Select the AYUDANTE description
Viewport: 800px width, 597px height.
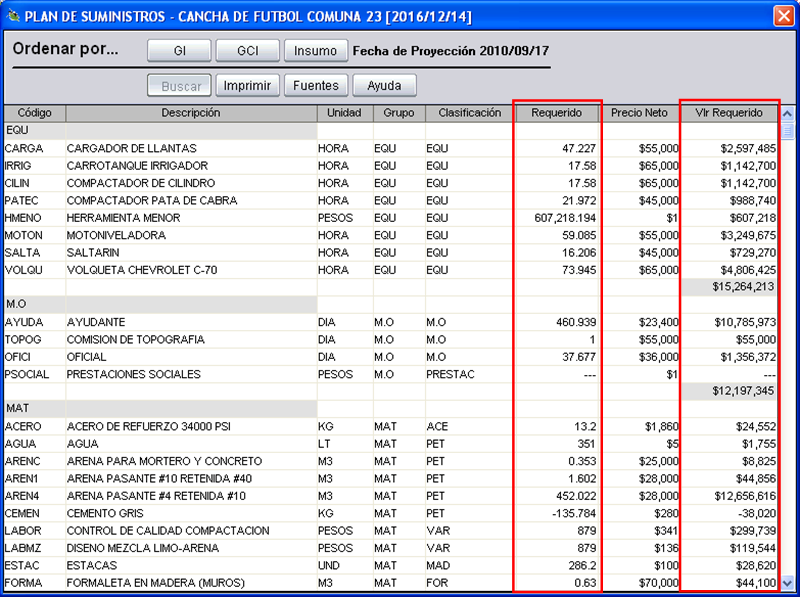pyautogui.click(x=96, y=322)
